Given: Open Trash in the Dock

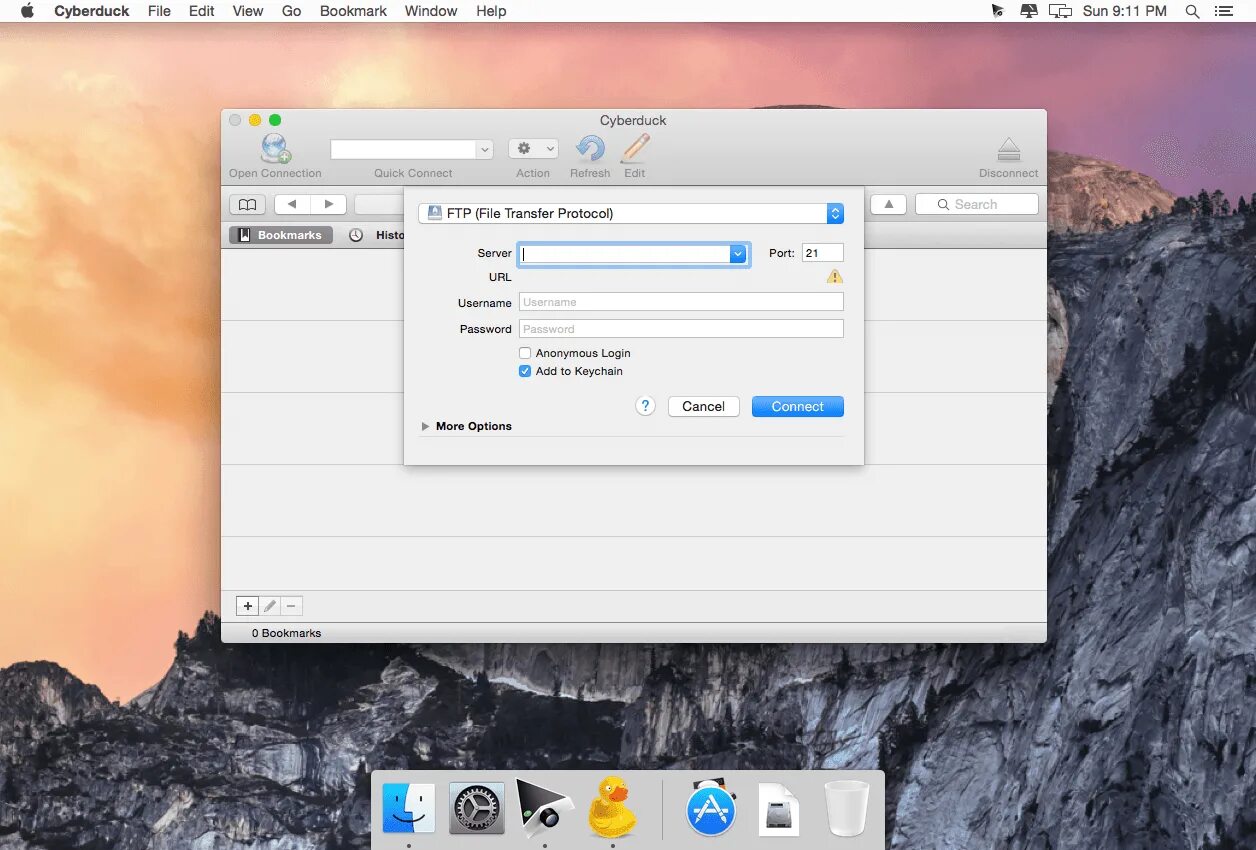Looking at the screenshot, I should 846,808.
